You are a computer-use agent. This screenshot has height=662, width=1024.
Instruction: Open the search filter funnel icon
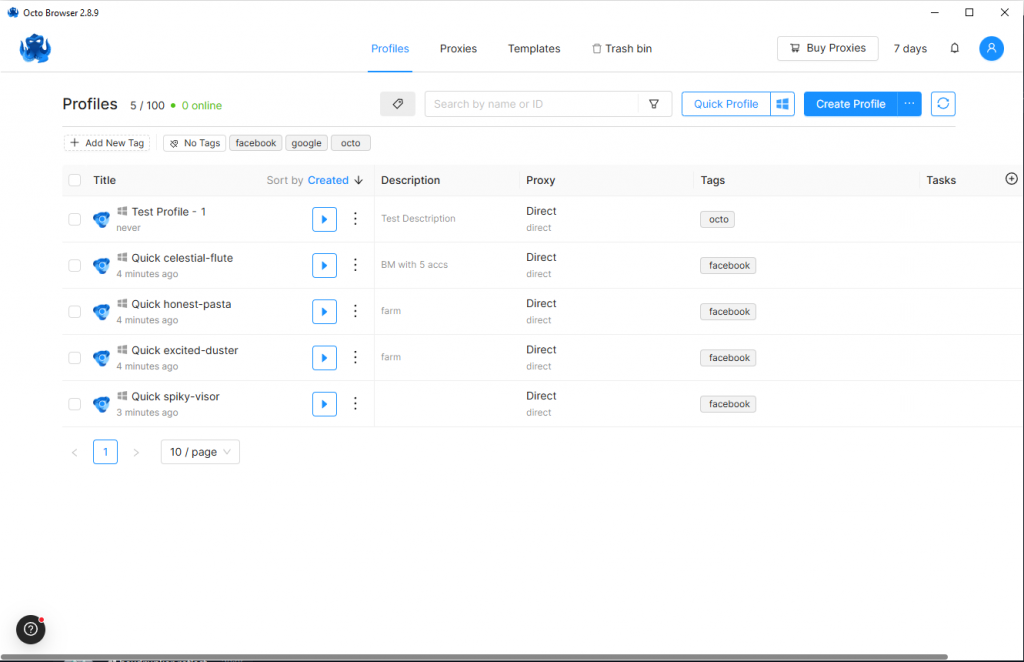click(654, 104)
